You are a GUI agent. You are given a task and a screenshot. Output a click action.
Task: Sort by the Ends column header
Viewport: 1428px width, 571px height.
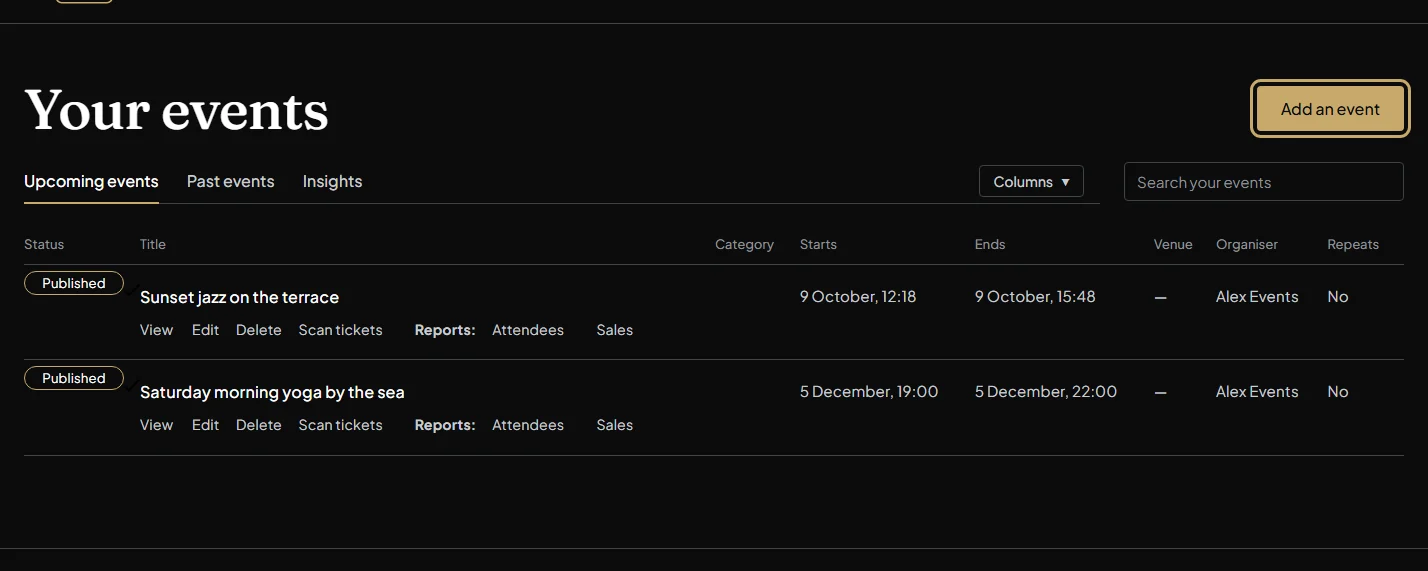(990, 244)
